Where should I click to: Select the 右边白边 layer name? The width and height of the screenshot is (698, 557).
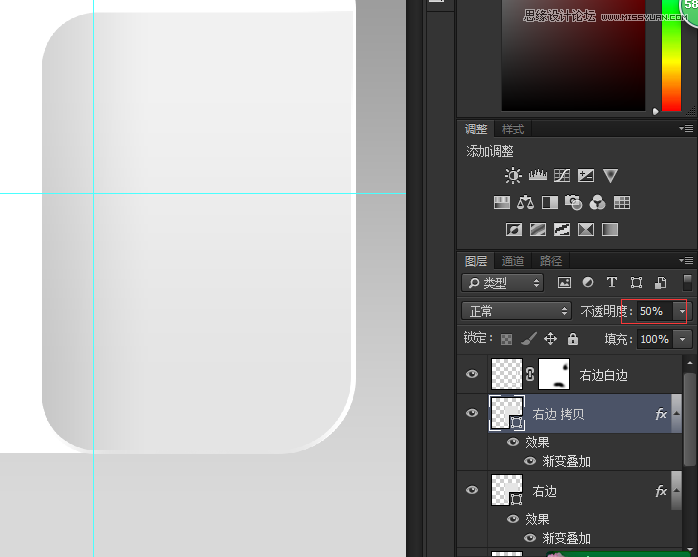point(603,375)
